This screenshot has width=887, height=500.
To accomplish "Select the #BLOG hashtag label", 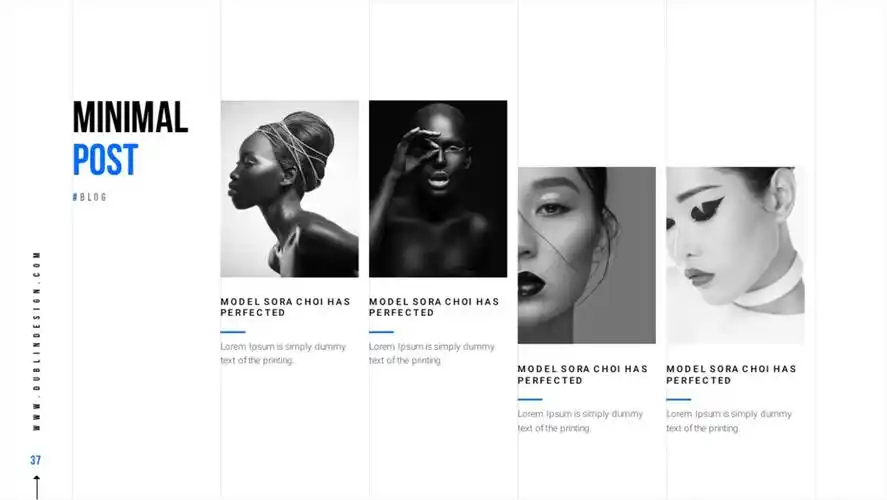I will [x=90, y=197].
